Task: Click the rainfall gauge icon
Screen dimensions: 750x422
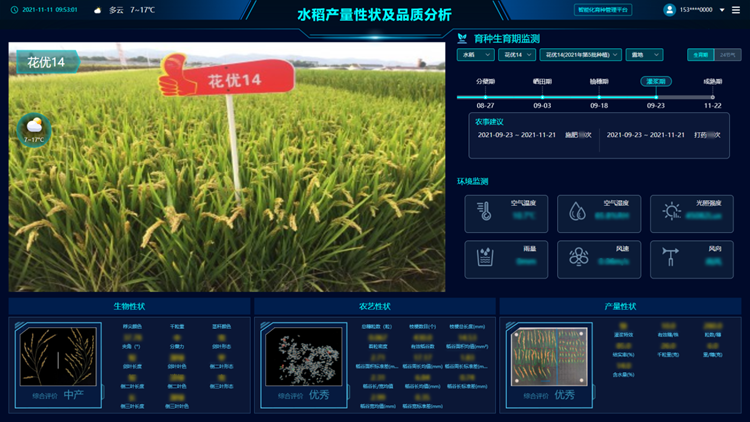Action: (485, 258)
